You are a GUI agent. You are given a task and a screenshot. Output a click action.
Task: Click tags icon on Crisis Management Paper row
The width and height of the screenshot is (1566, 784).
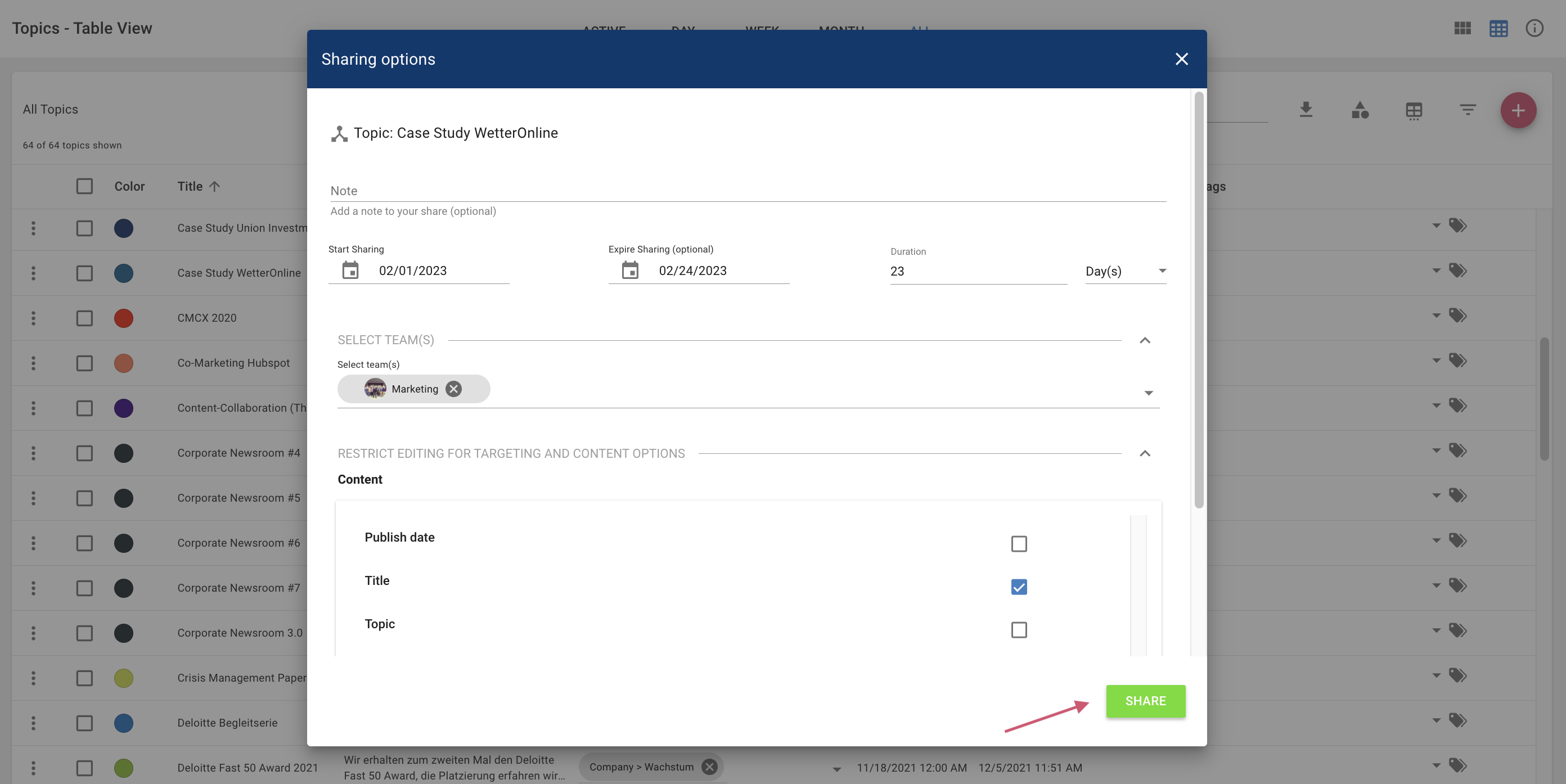click(1458, 675)
